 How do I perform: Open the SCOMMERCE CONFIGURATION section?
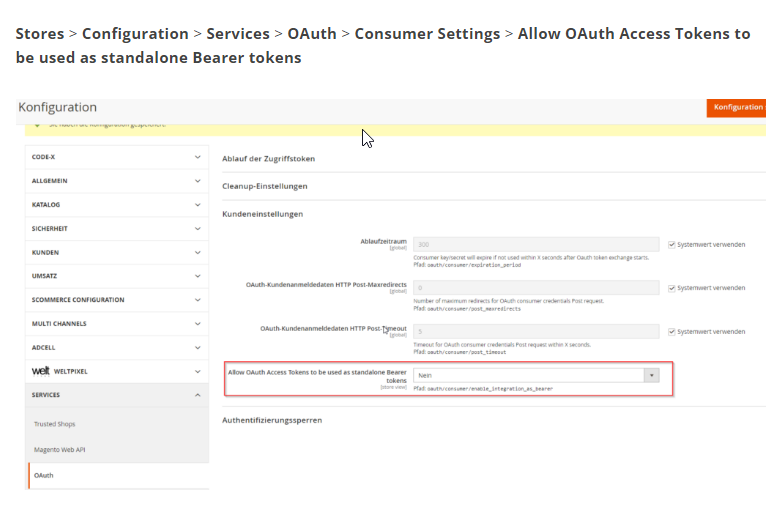pos(116,300)
